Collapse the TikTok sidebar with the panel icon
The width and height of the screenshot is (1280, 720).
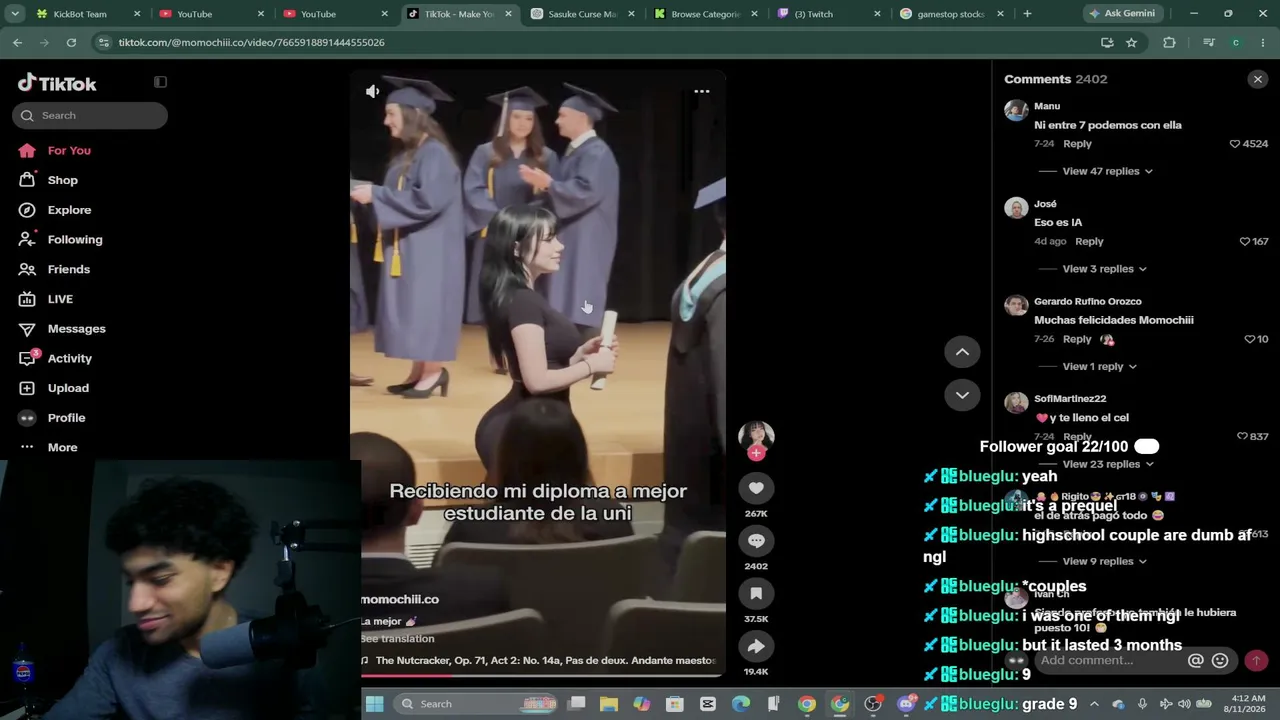click(x=160, y=82)
